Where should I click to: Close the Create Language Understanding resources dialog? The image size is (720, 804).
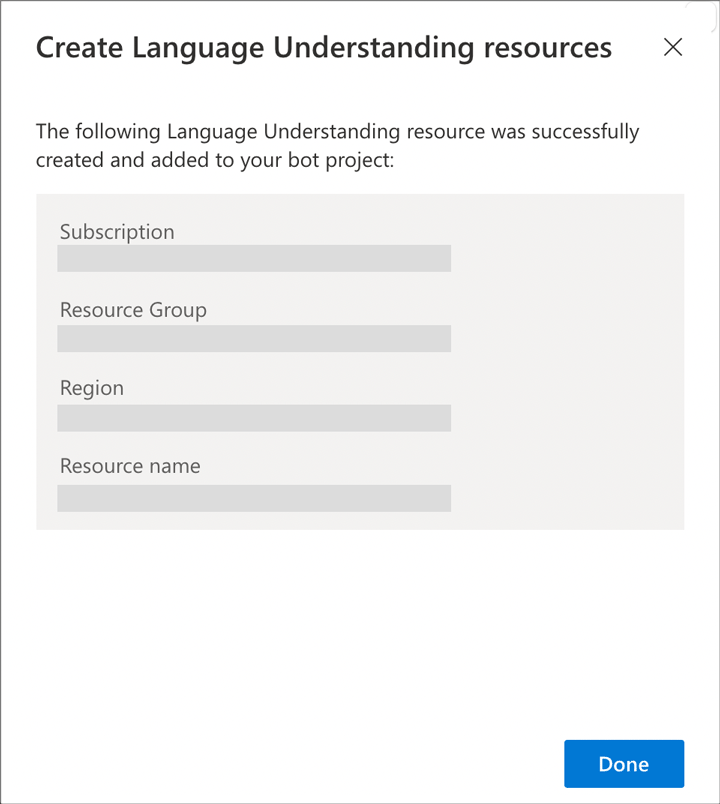click(672, 47)
